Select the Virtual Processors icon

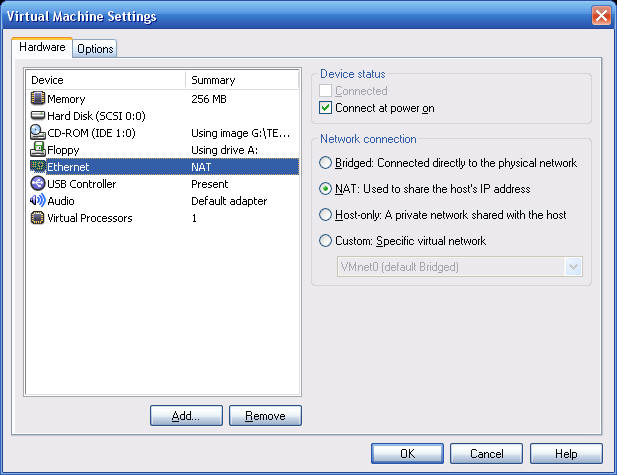click(38, 218)
